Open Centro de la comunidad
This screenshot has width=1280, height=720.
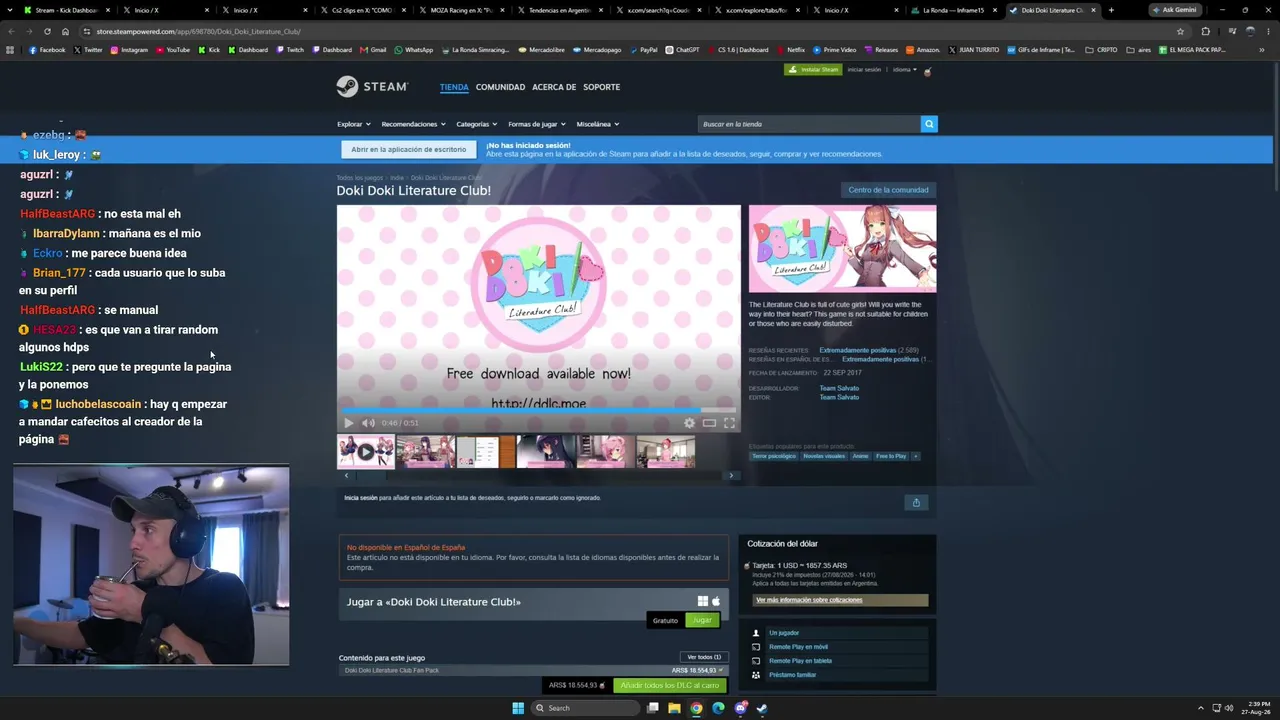click(x=888, y=190)
